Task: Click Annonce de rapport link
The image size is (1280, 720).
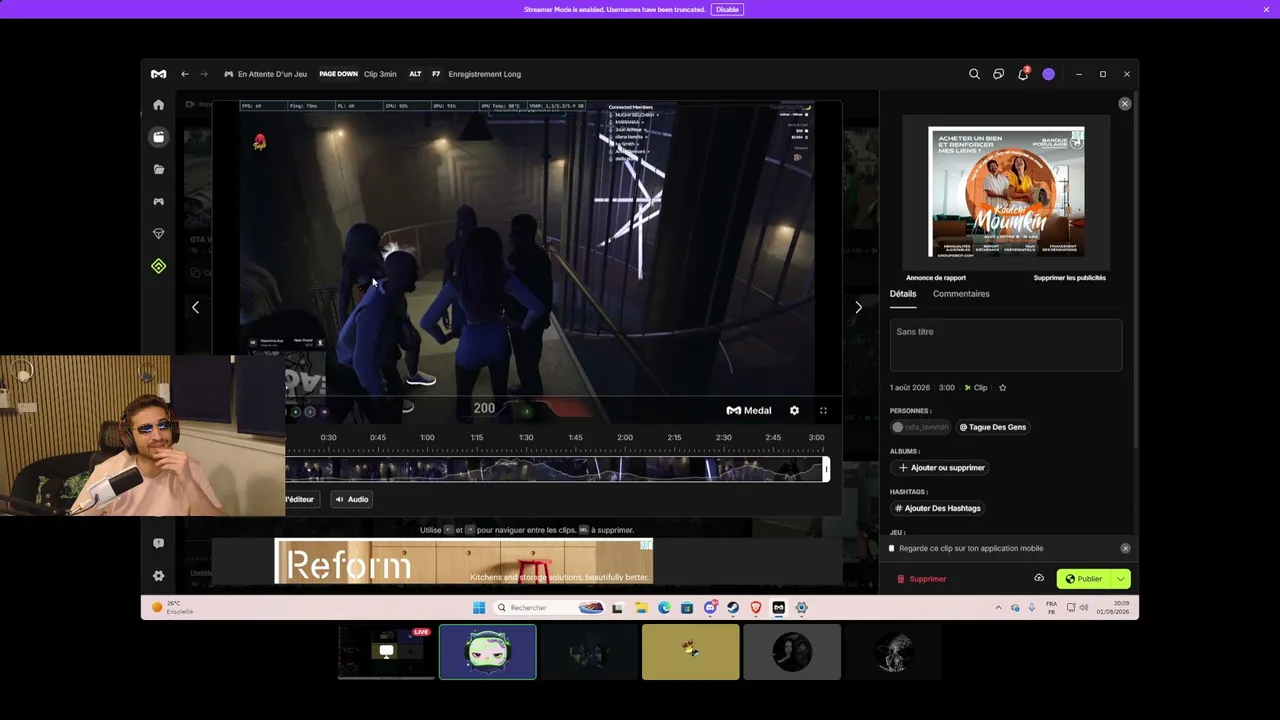Action: click(936, 278)
